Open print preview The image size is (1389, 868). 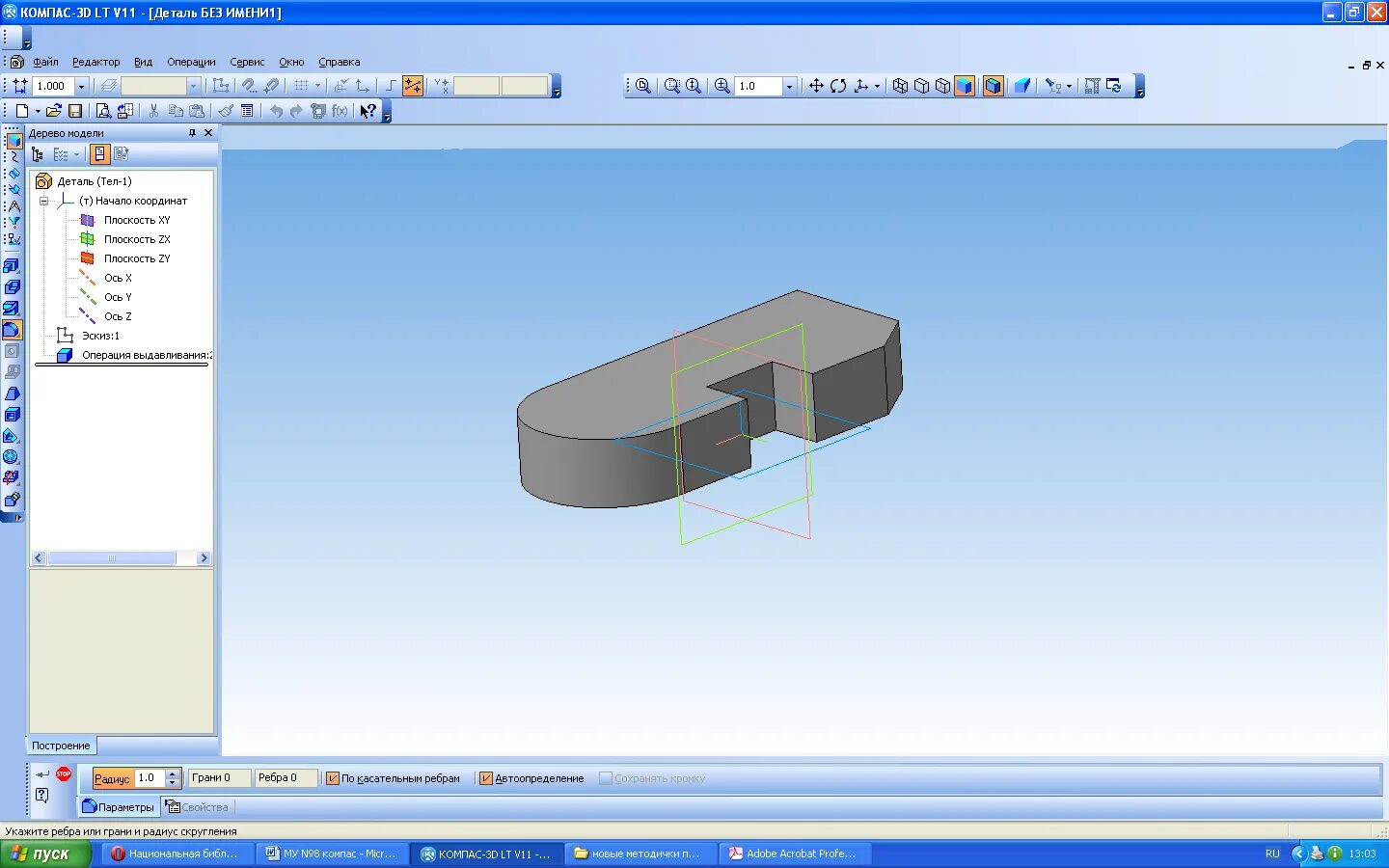(x=103, y=111)
